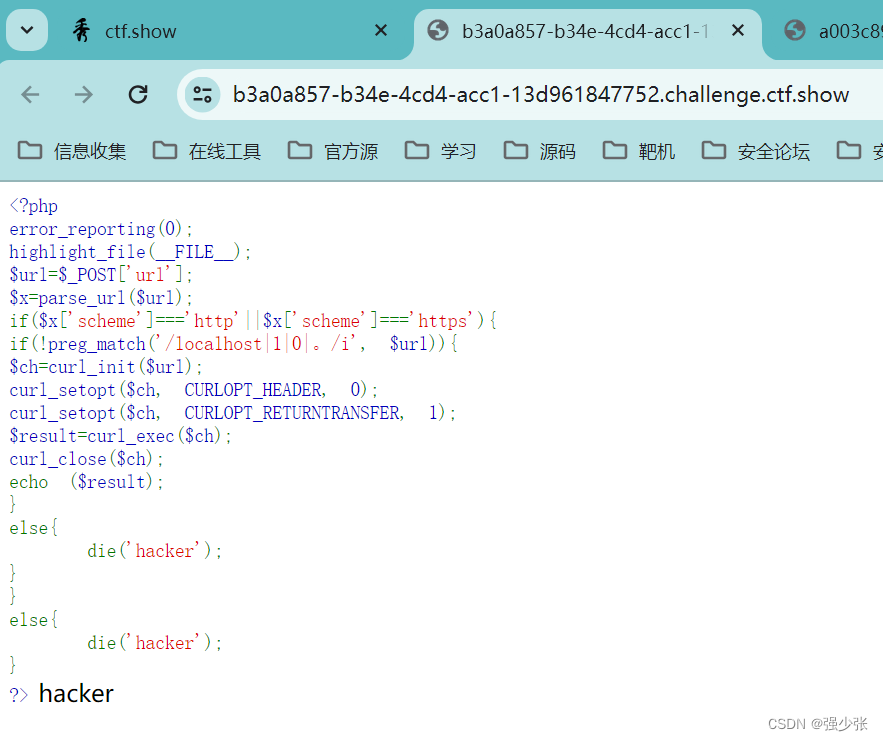883x741 pixels.
Task: Click the cut-off bookmark folder after 安全论坛
Action: pos(859,151)
